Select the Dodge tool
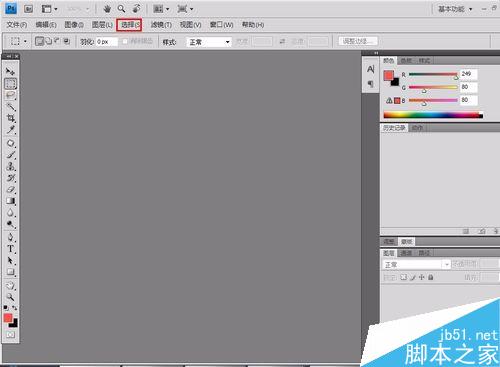The width and height of the screenshot is (500, 367). tap(10, 224)
